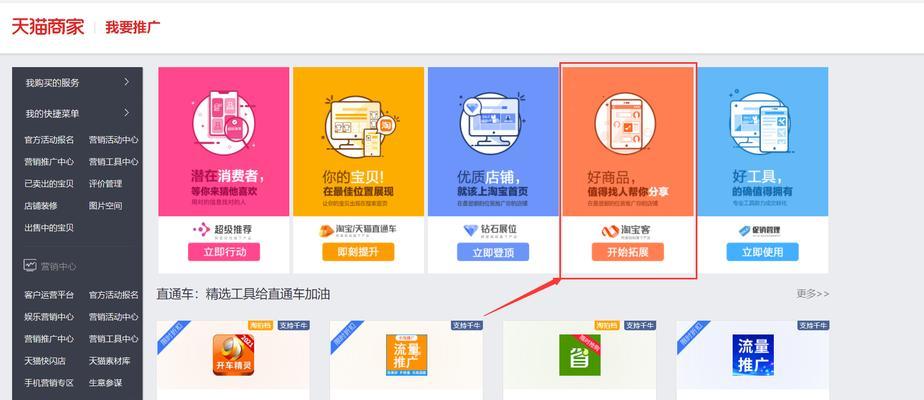Open 手机营销专区 in sidebar

(x=49, y=382)
